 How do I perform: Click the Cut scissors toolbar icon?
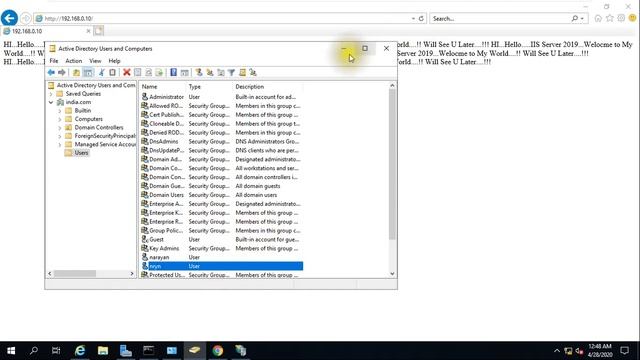click(x=102, y=73)
